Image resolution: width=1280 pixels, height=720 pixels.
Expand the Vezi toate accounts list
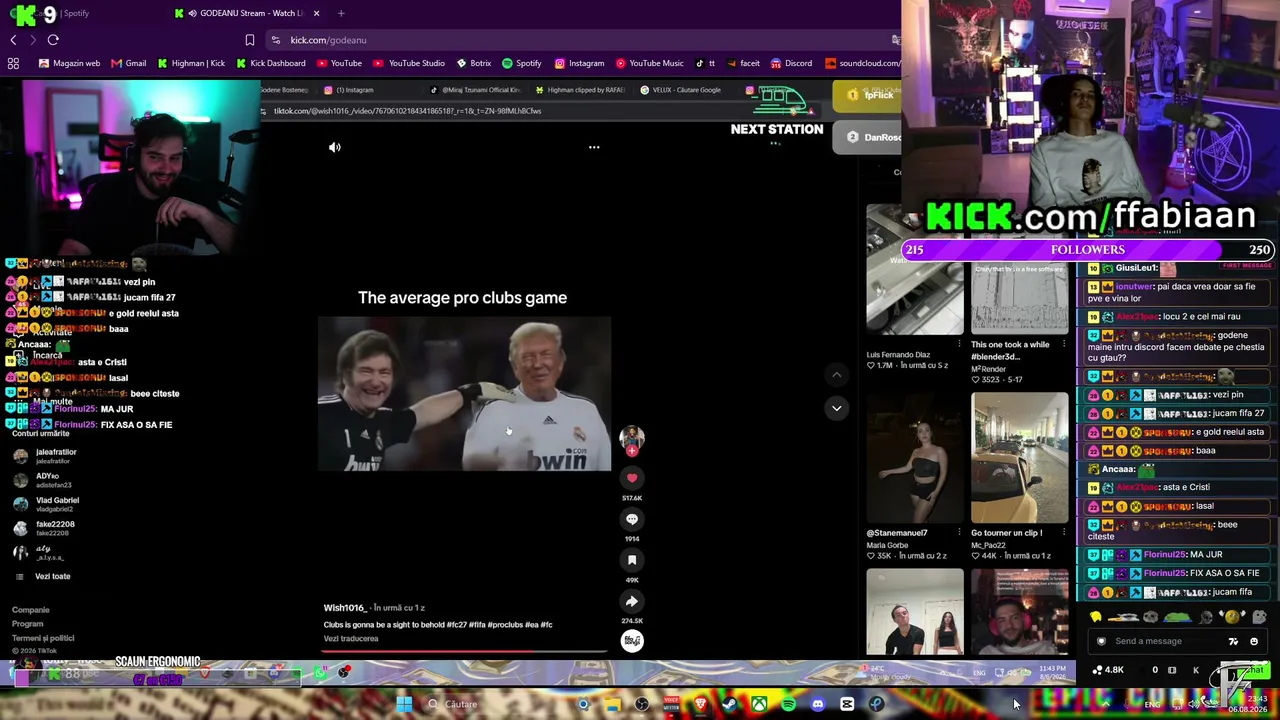pos(43,577)
